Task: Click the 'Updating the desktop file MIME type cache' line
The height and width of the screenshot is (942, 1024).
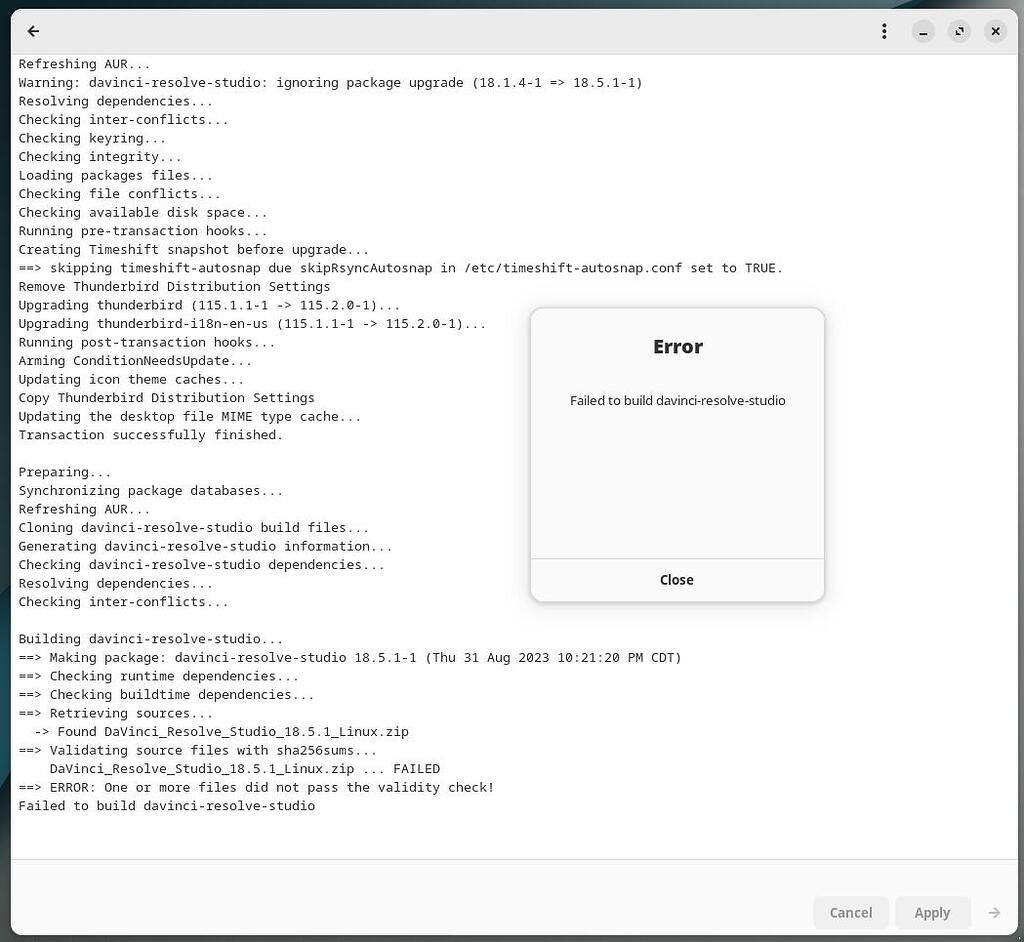Action: point(189,417)
